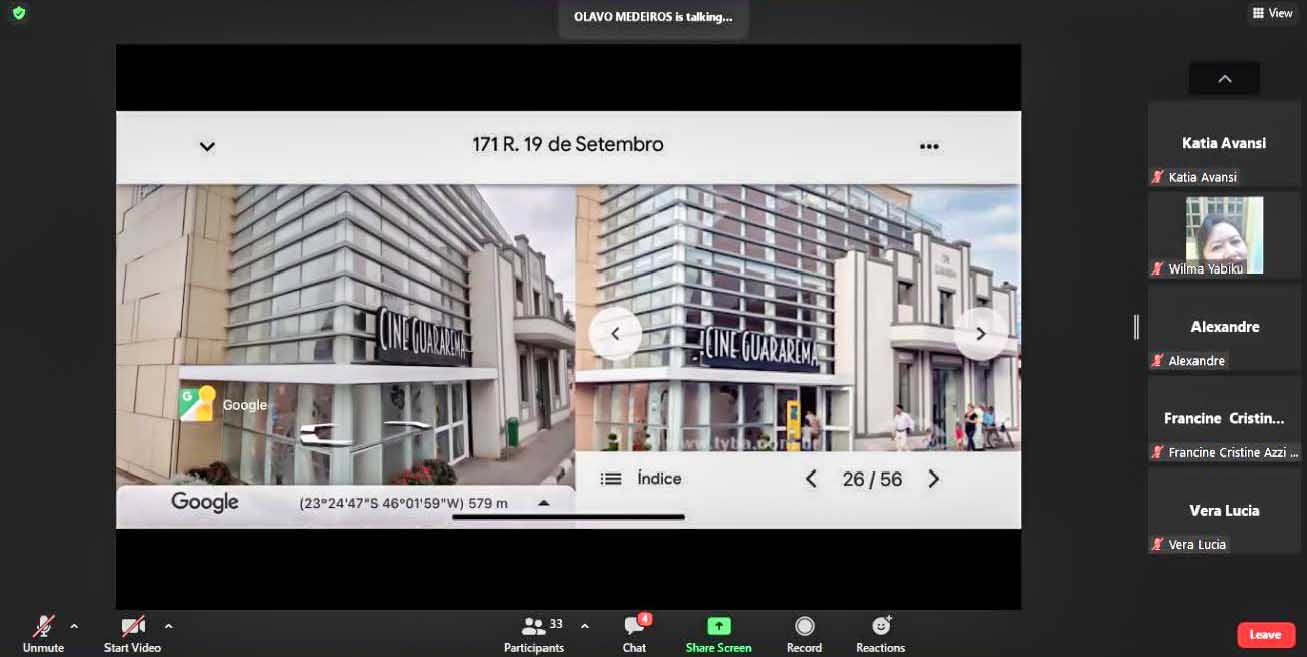
Task: Click the red Leave button
Action: [x=1265, y=635]
